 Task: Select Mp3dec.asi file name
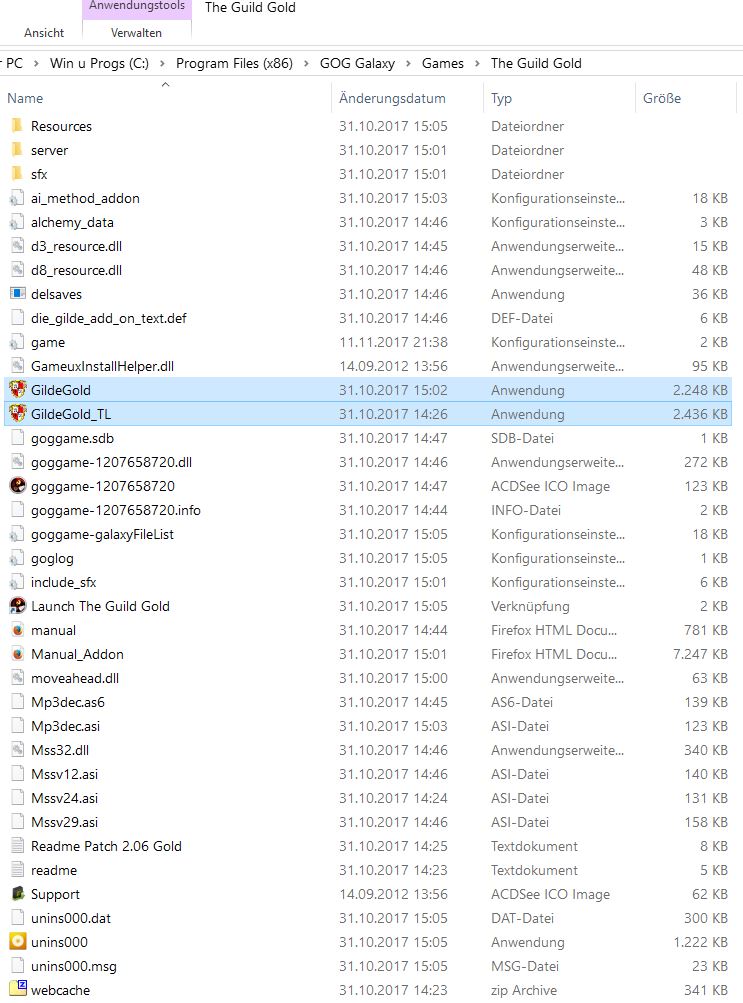[x=65, y=726]
